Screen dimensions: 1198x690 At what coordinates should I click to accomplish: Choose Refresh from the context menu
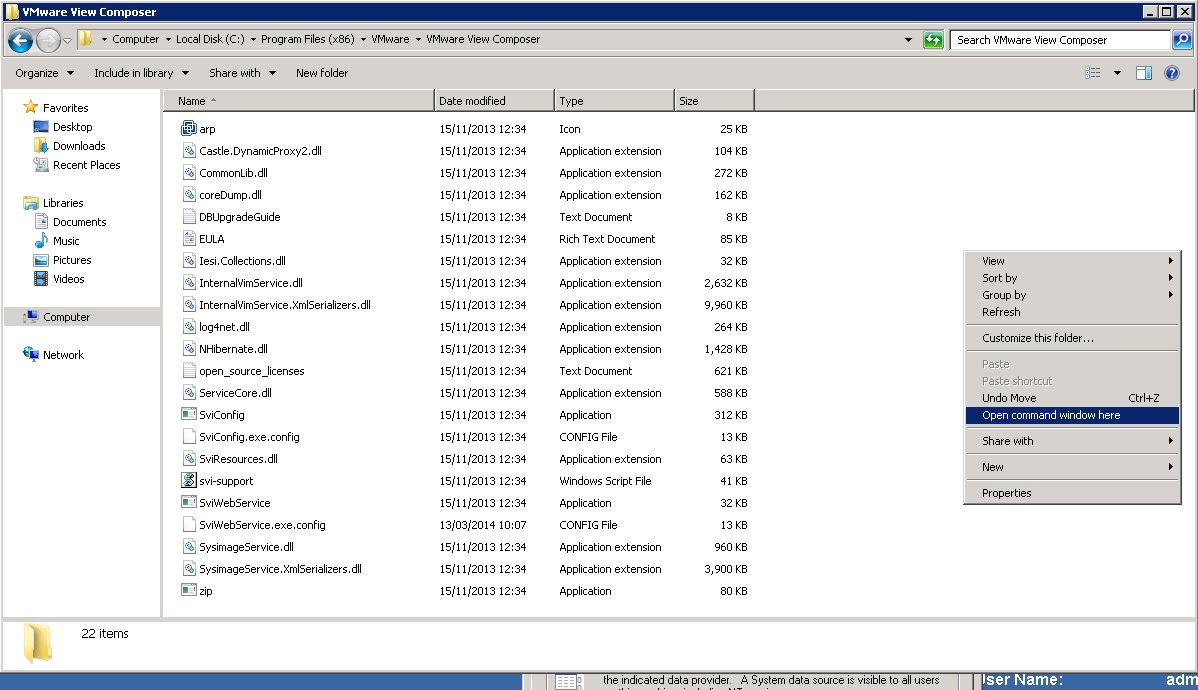[1072, 312]
